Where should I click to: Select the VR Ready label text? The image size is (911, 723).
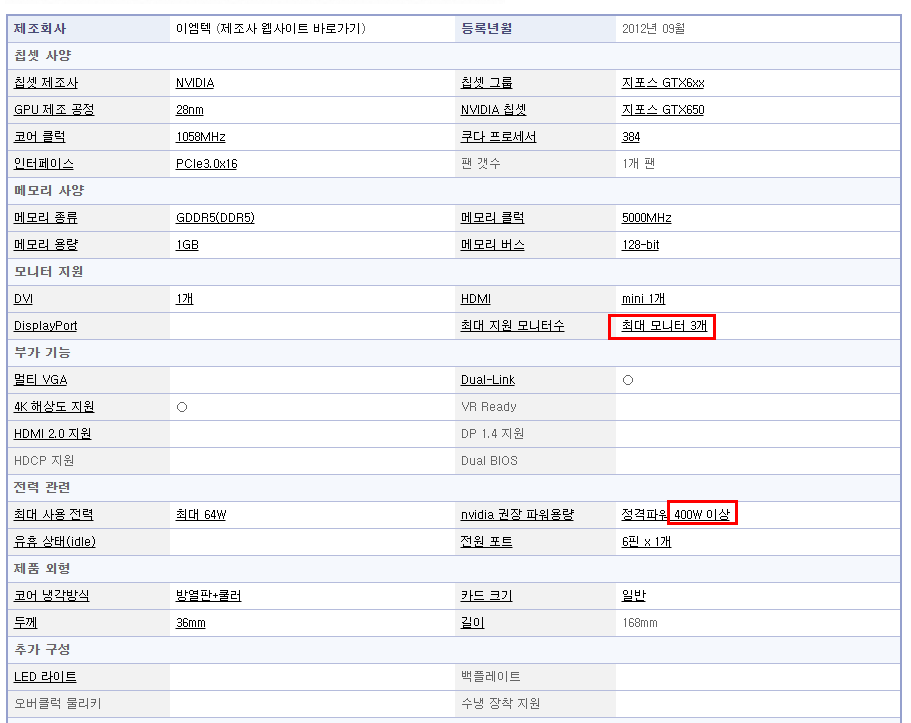click(489, 407)
